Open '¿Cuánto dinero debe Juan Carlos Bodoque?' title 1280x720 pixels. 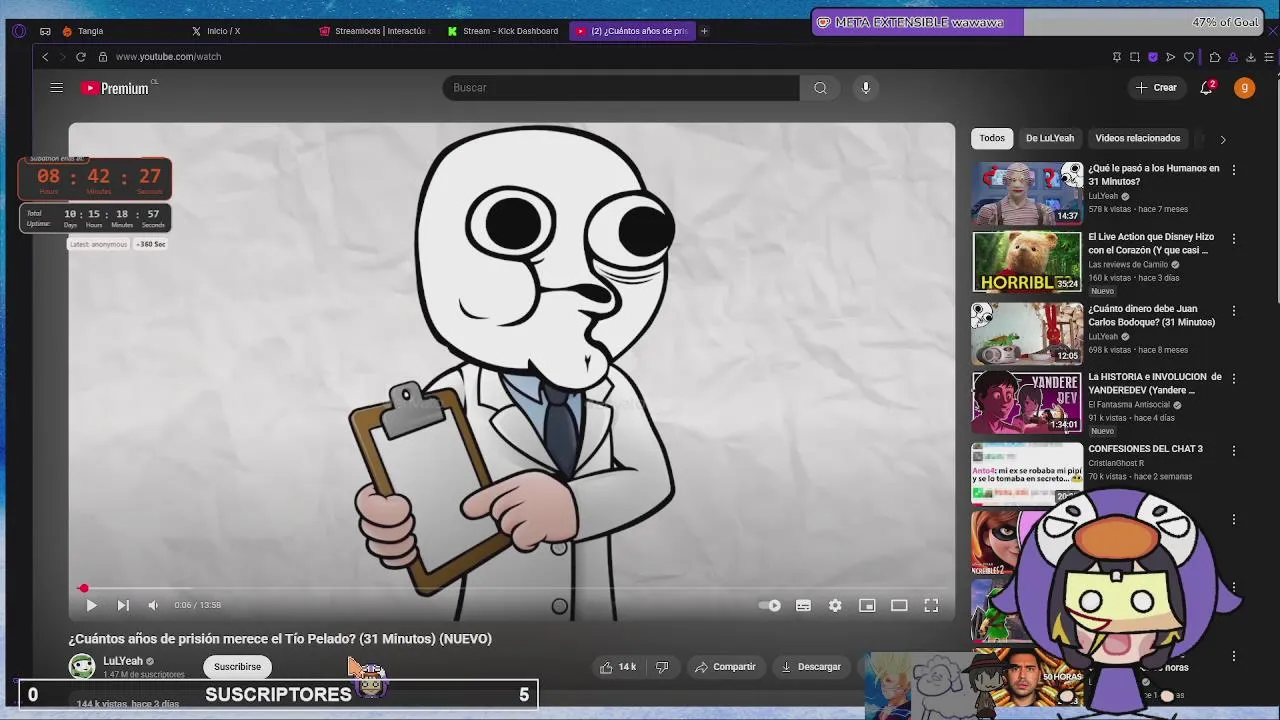1152,316
